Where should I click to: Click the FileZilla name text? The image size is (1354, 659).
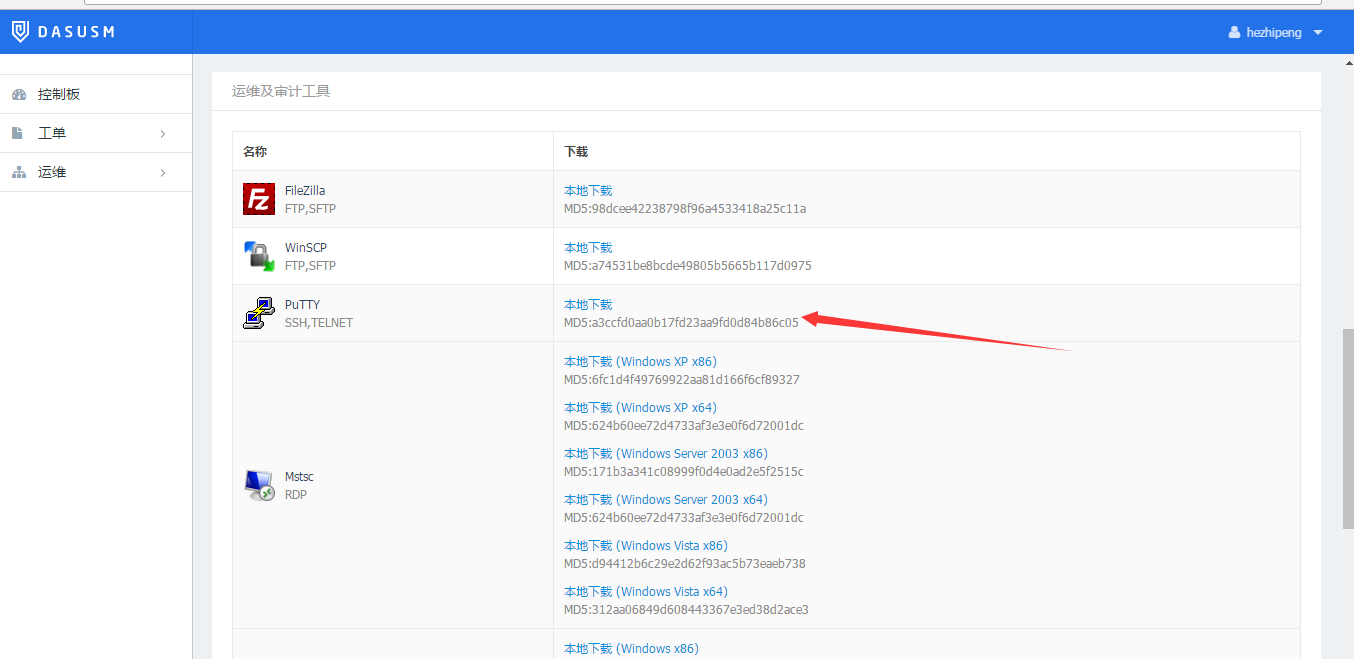point(305,190)
